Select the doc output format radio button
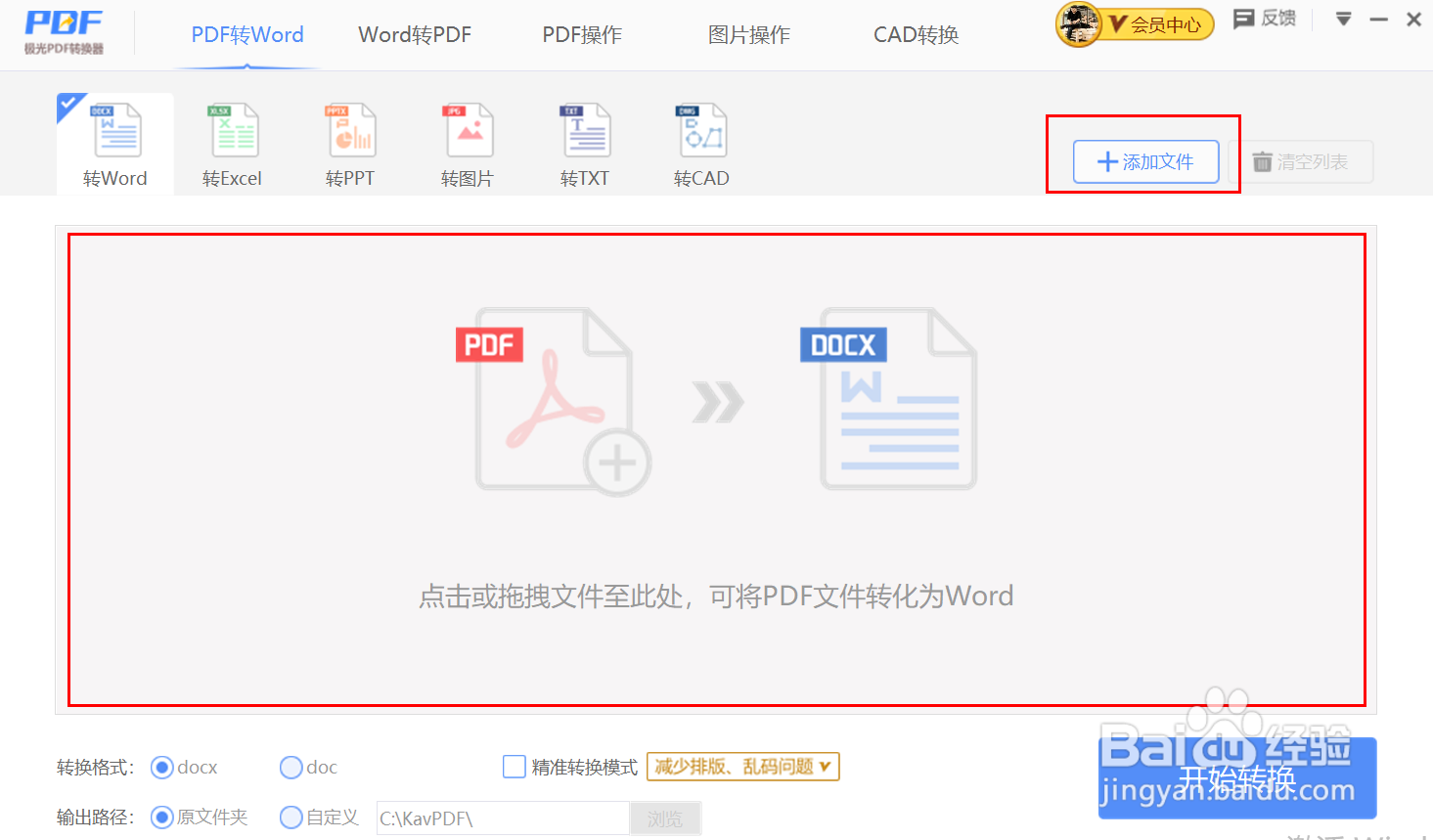Screen dimensions: 1433x840 pyautogui.click(x=291, y=767)
